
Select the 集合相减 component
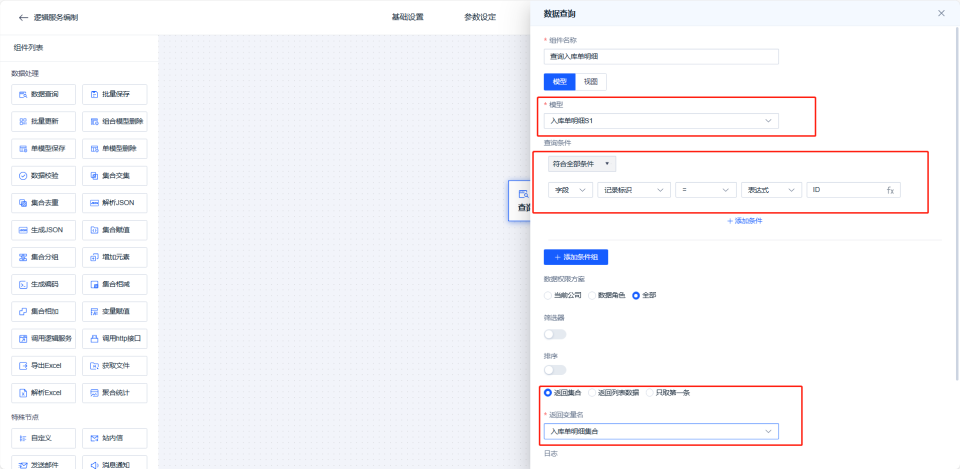[114, 284]
